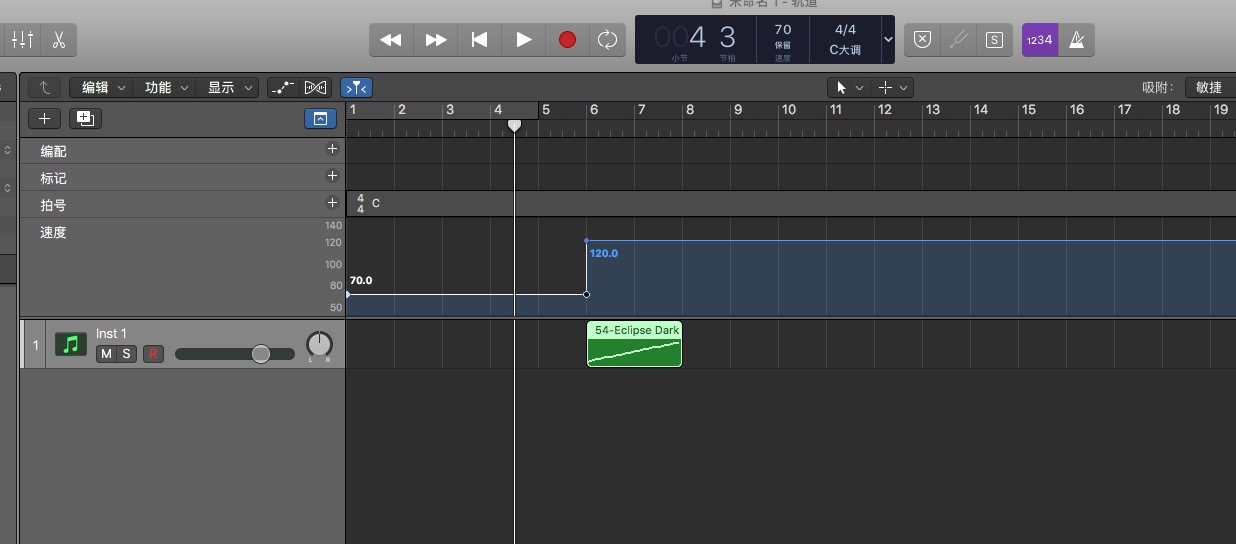Click the tempo value 70 in the LCD

coord(783,30)
